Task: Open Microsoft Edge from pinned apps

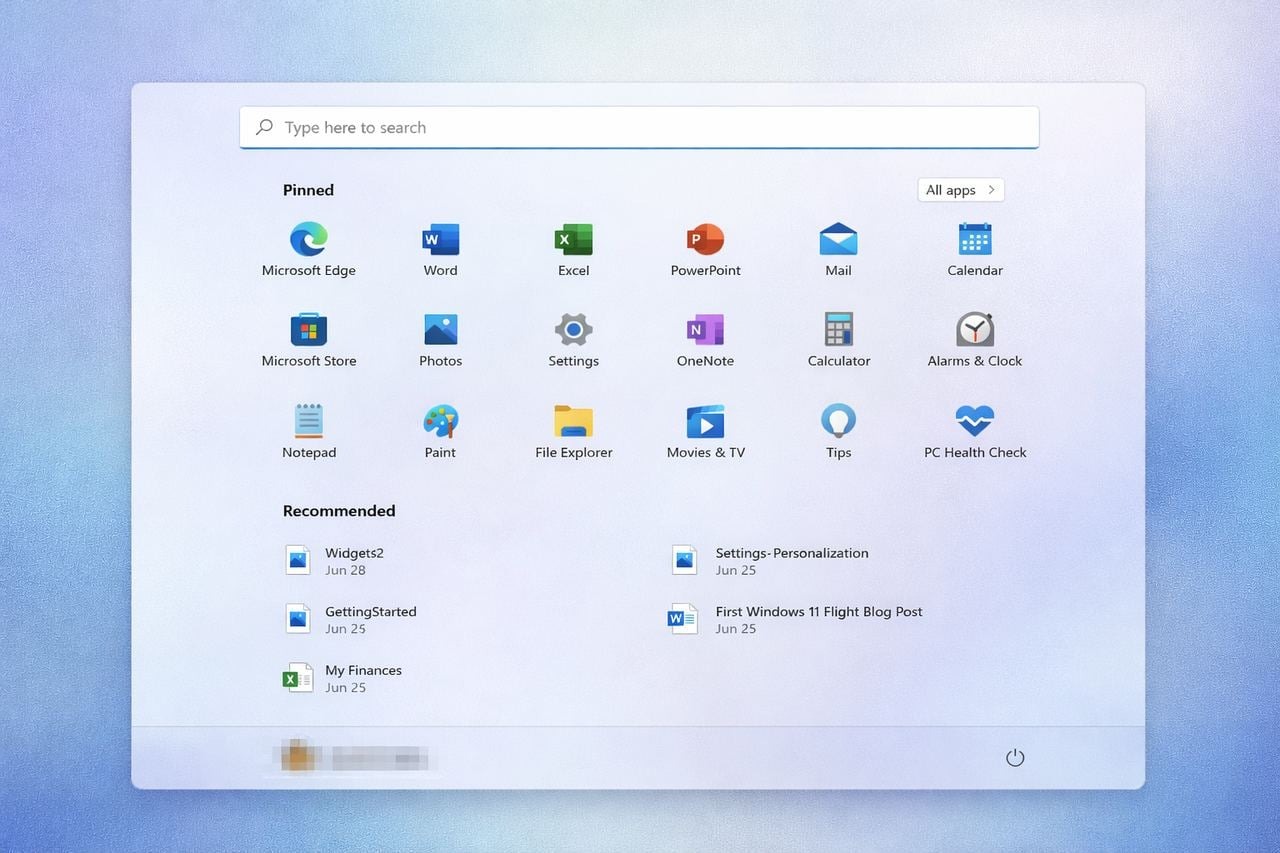Action: (x=308, y=240)
